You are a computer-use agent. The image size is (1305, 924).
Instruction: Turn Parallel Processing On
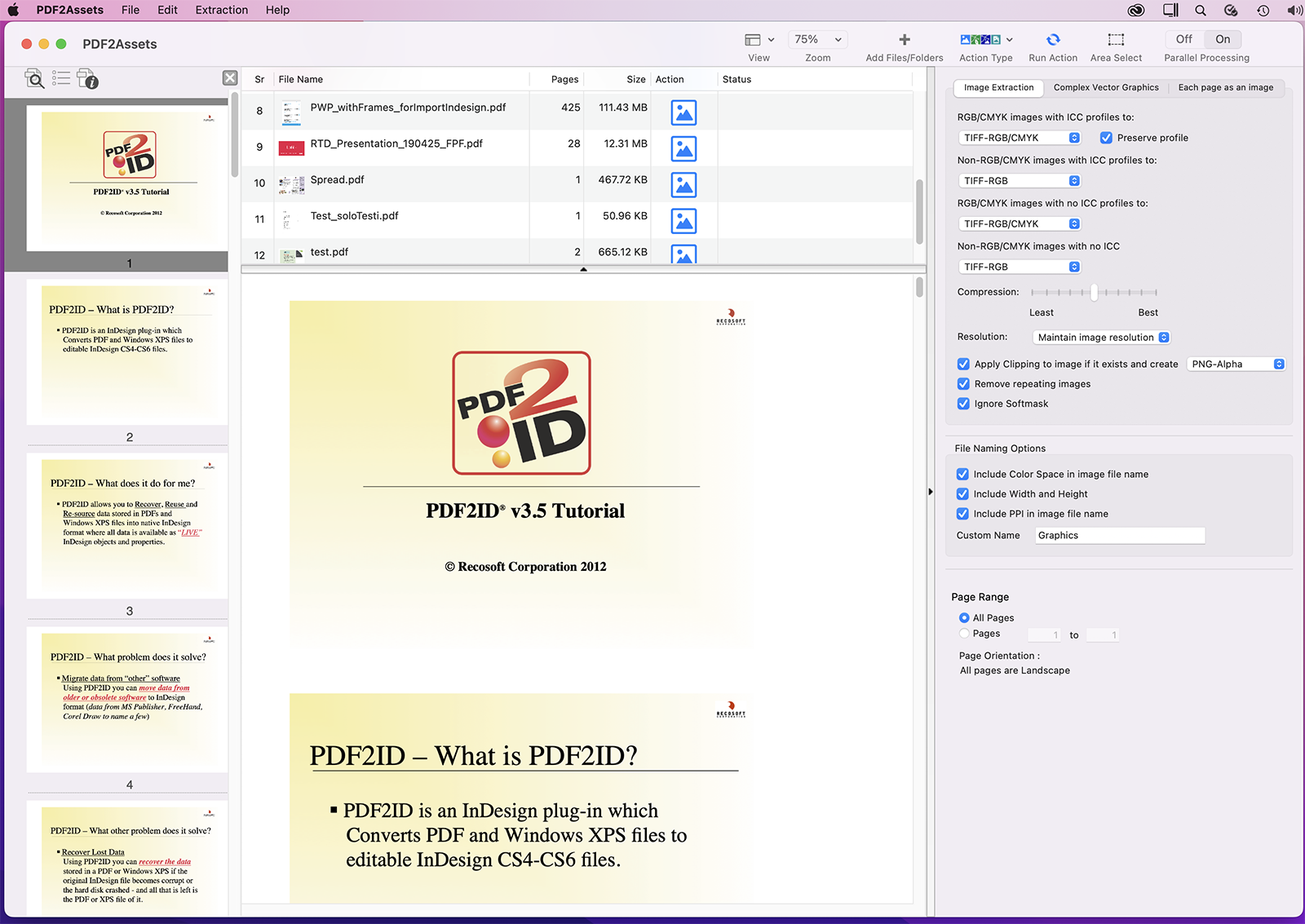point(1223,39)
